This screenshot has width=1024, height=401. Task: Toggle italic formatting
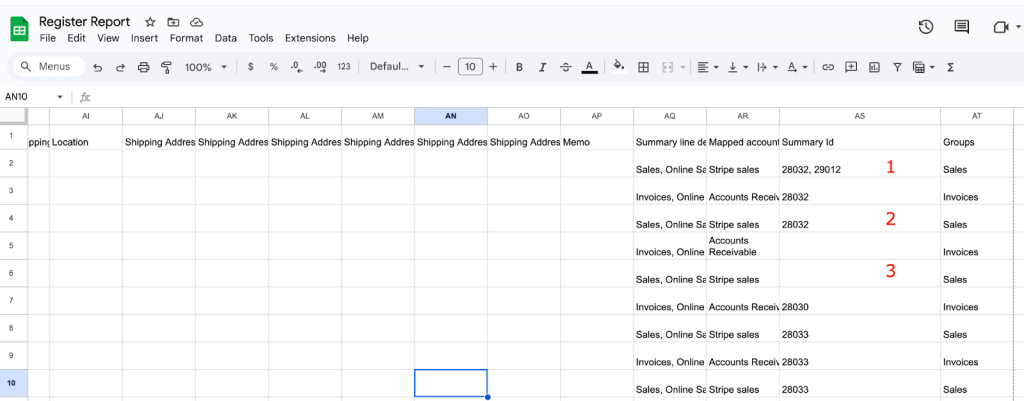[x=542, y=67]
